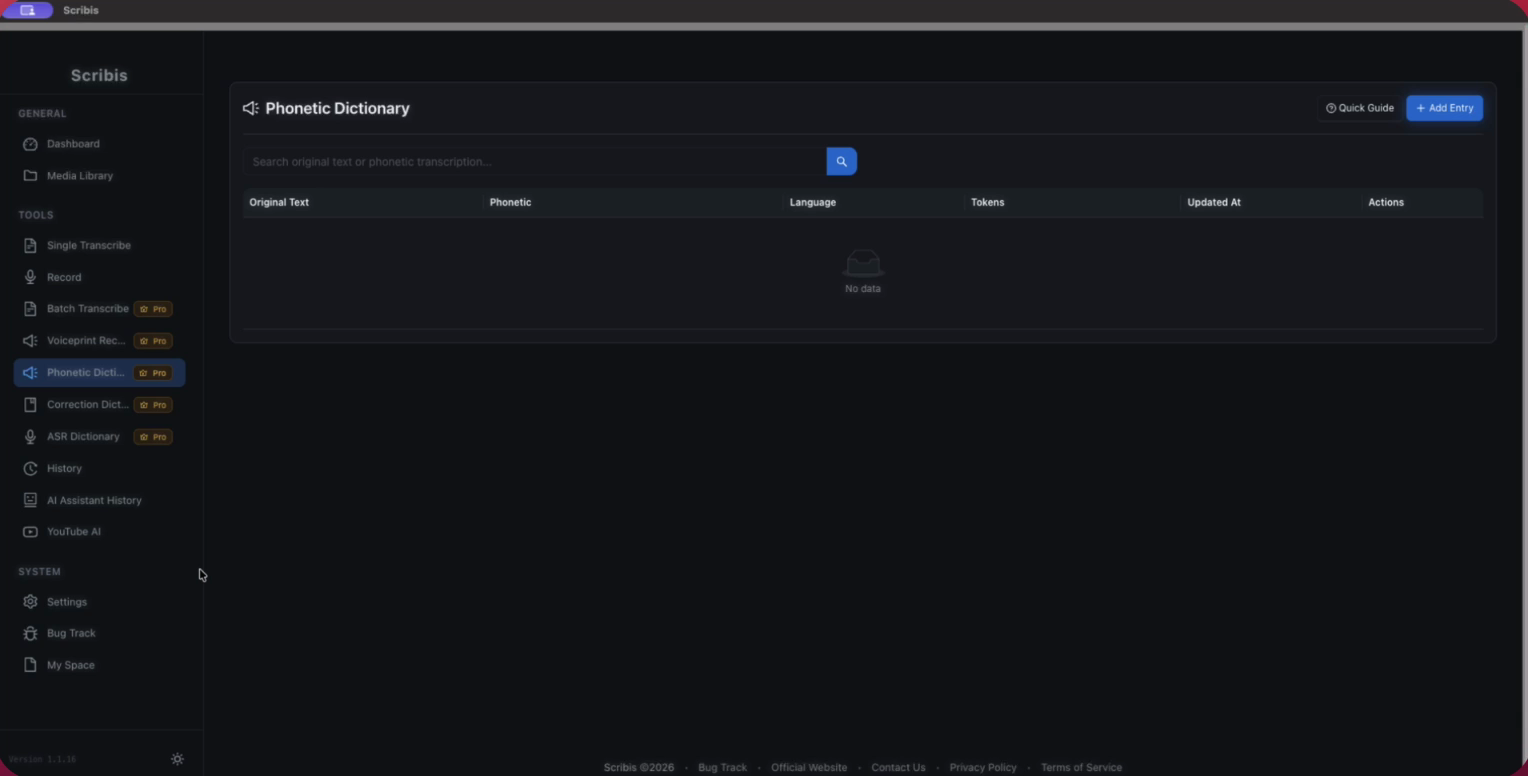Open Privacy Policy footer link

983,768
